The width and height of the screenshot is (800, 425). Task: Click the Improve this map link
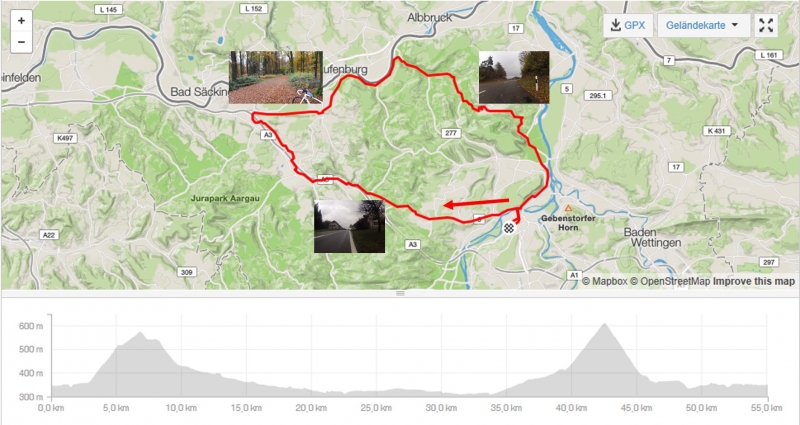tap(754, 281)
